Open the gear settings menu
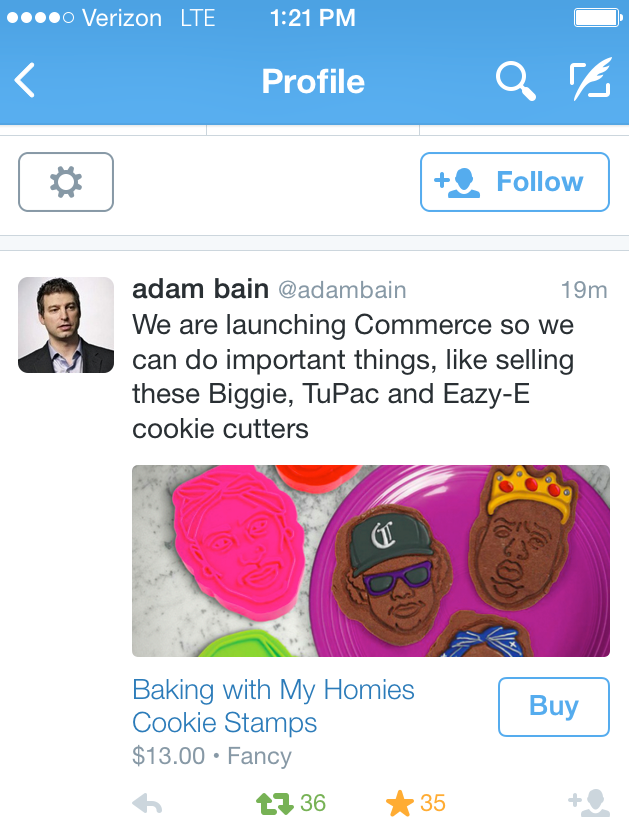The image size is (629, 838). (x=66, y=182)
